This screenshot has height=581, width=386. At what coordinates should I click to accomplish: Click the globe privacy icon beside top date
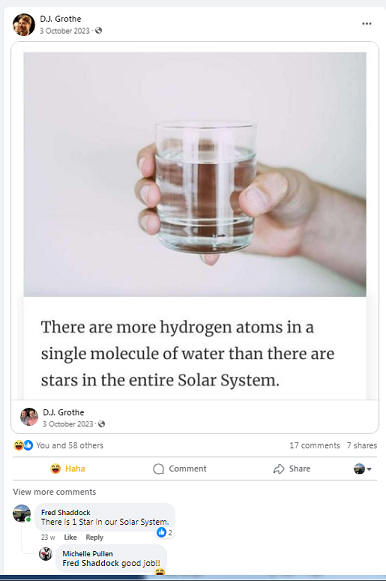[98, 30]
